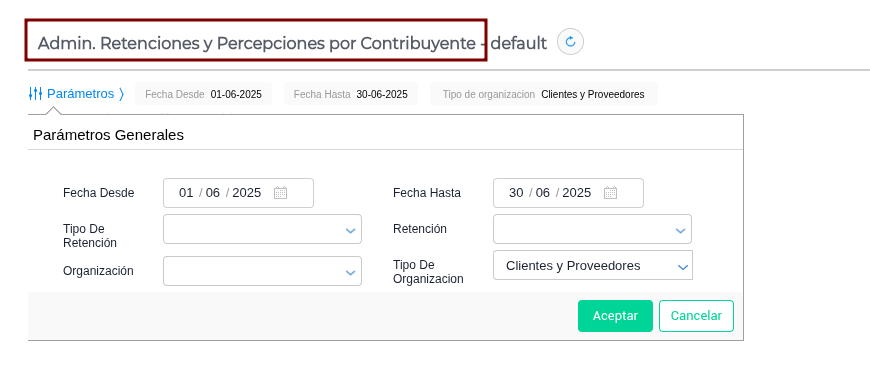
Task: Select the Fecha Desde 01-06-2025 summary chip
Action: click(x=204, y=94)
